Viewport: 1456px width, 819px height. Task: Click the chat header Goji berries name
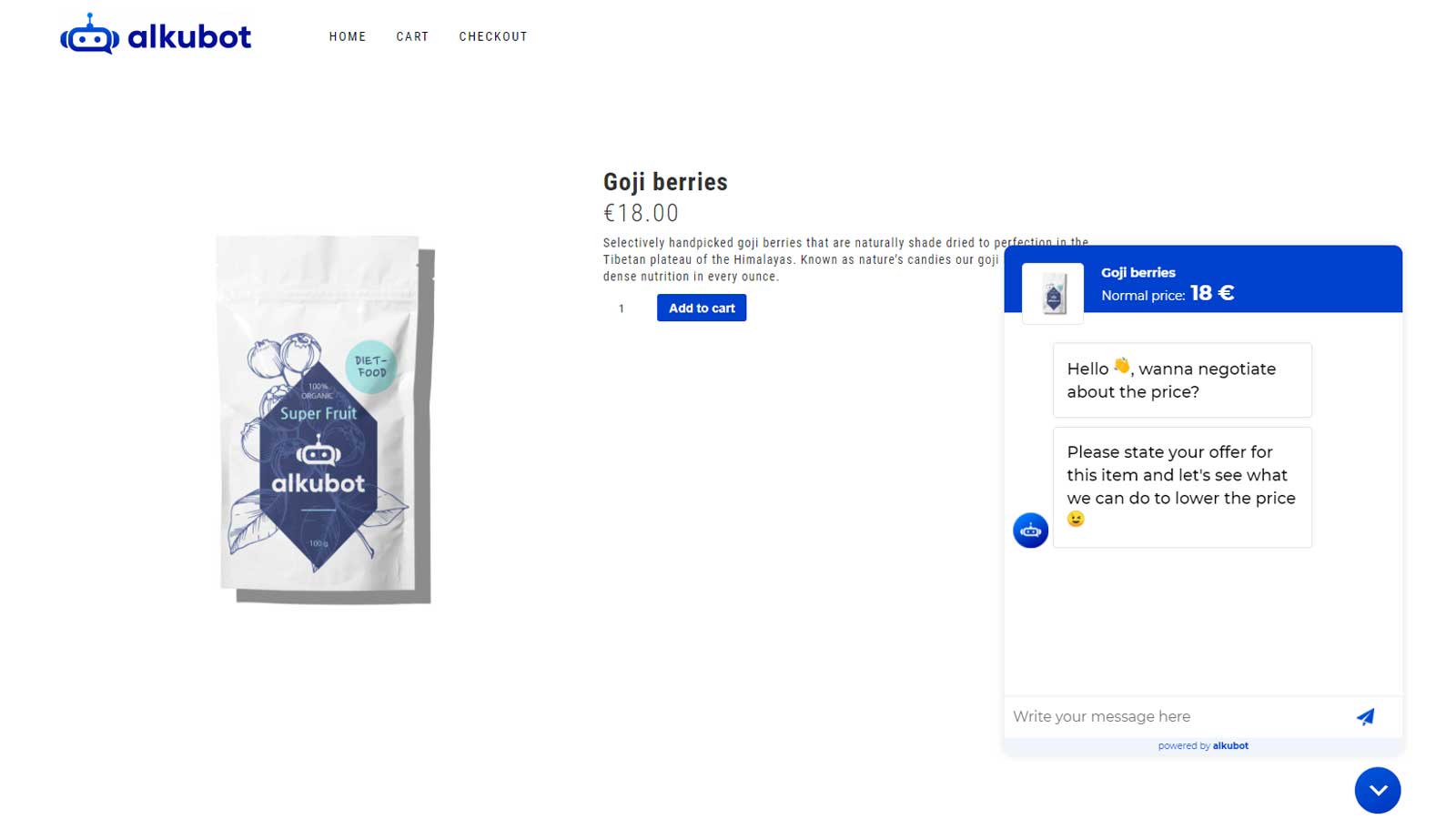pyautogui.click(x=1137, y=272)
